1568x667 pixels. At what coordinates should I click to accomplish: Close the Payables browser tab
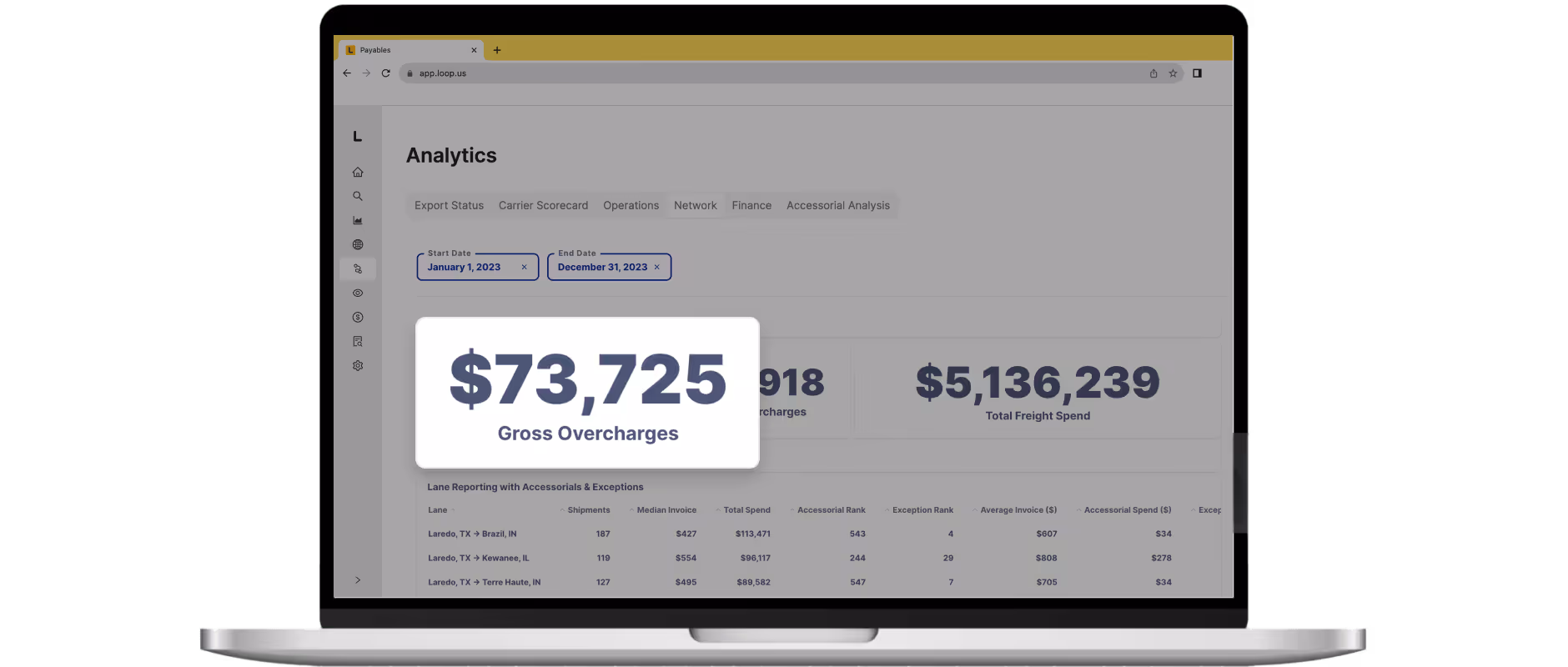474,50
